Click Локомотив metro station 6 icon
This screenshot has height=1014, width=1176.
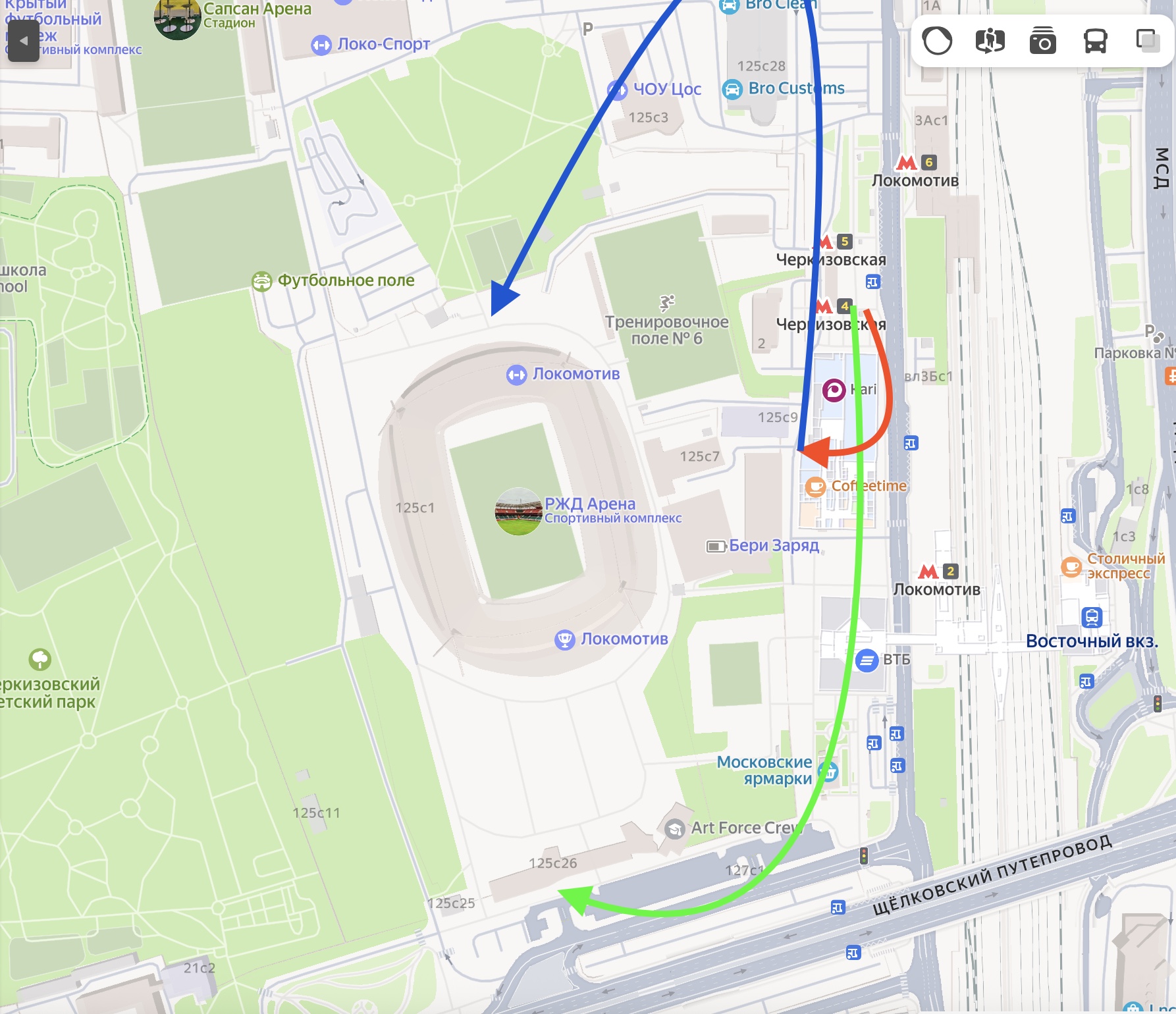click(x=906, y=163)
